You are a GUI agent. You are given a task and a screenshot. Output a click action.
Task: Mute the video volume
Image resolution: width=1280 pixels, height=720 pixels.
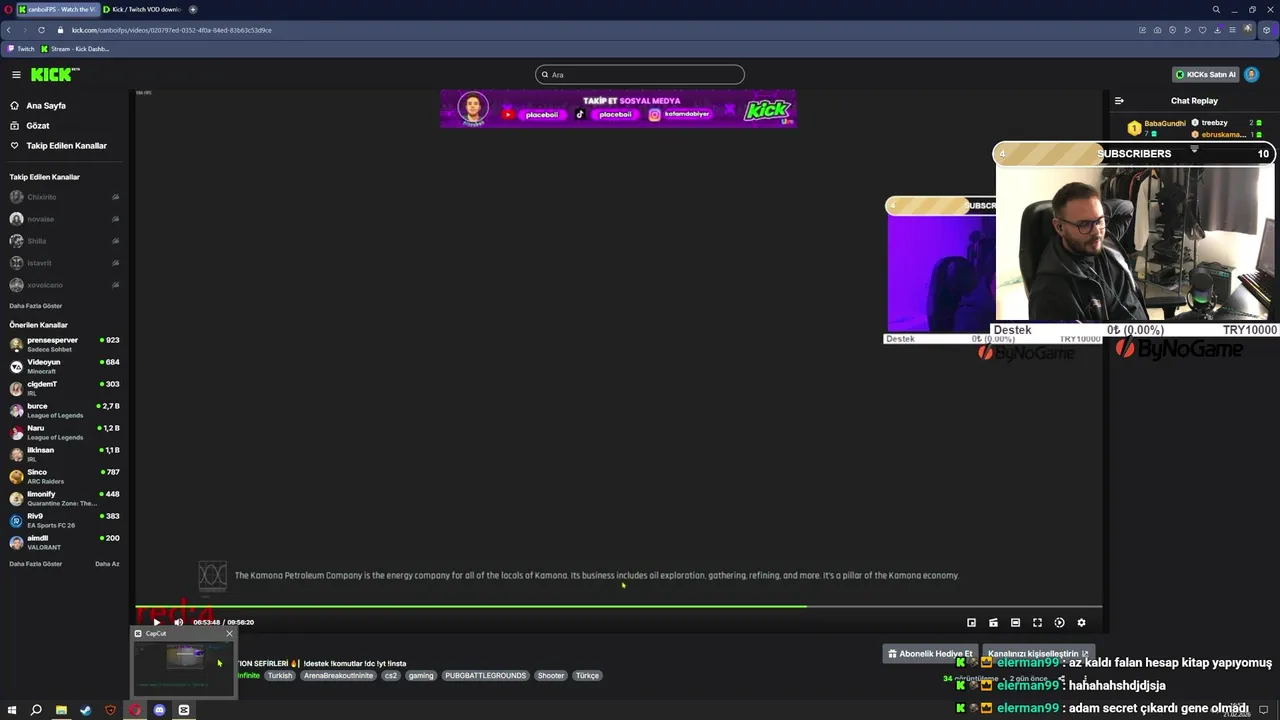pyautogui.click(x=179, y=622)
